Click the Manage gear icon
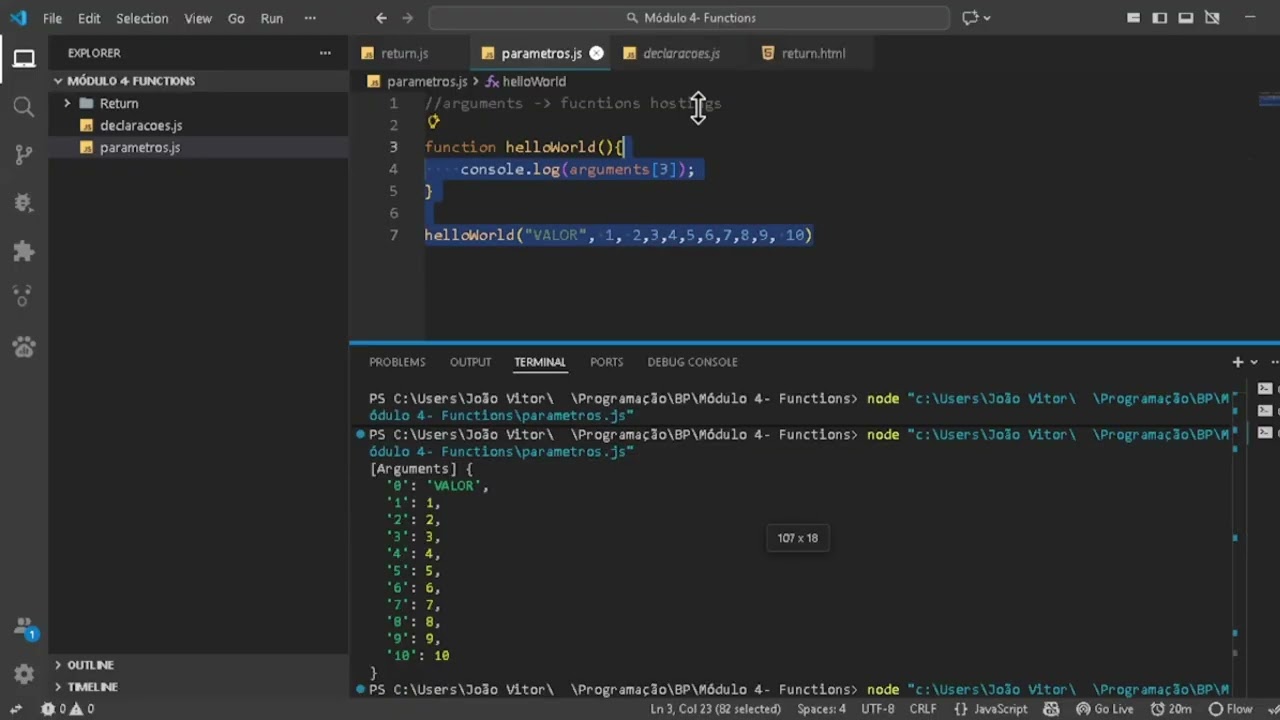This screenshot has width=1280, height=720. click(x=24, y=673)
